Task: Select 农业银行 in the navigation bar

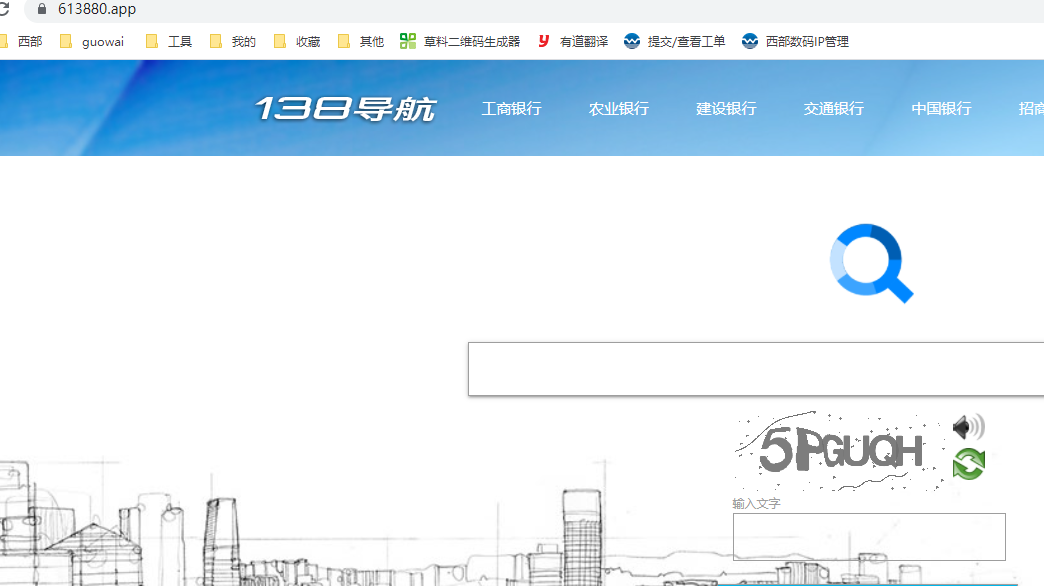Action: pos(619,109)
